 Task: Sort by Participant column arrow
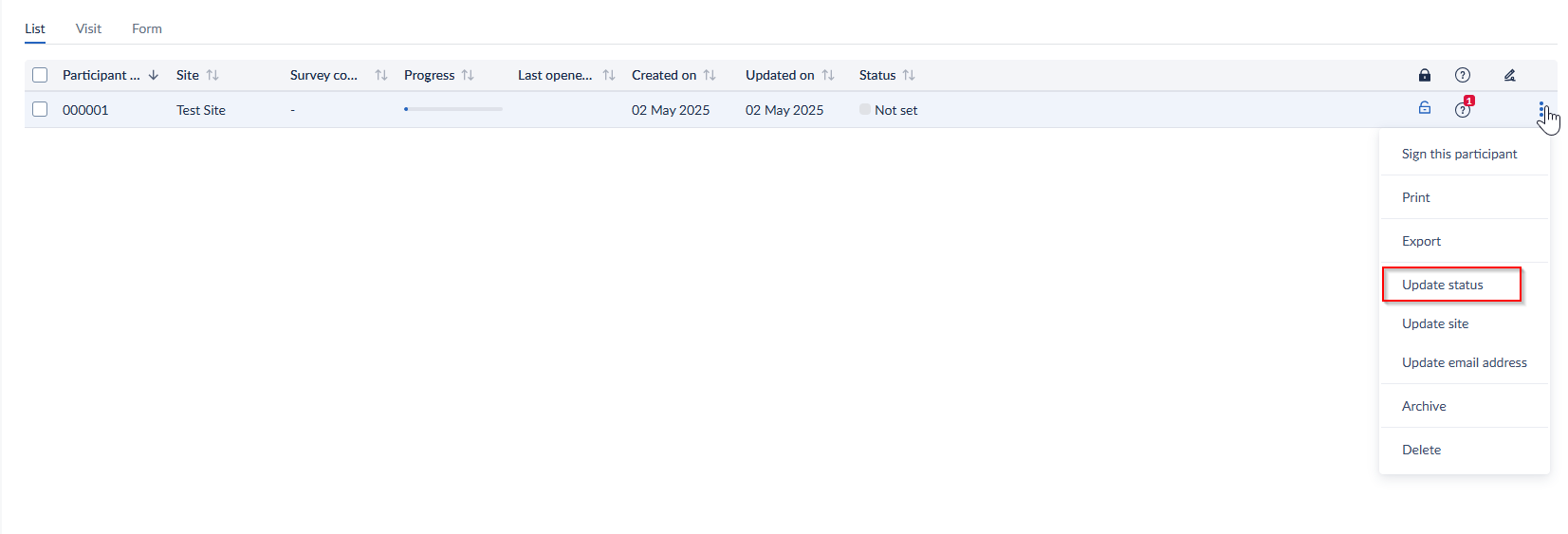pos(153,75)
